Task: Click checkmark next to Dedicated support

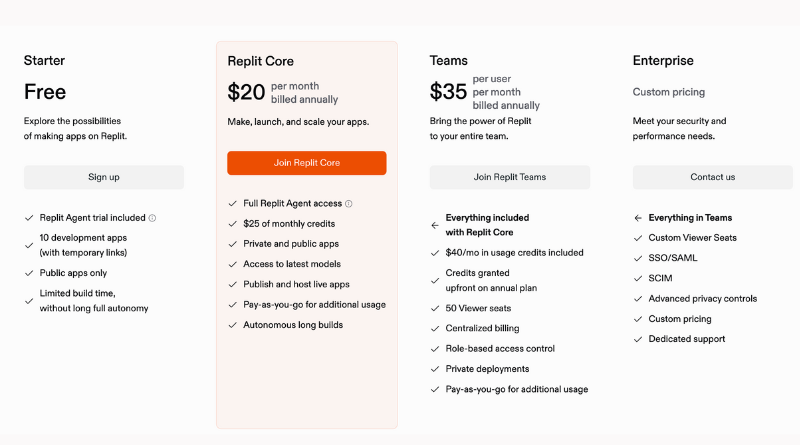Action: (x=637, y=339)
